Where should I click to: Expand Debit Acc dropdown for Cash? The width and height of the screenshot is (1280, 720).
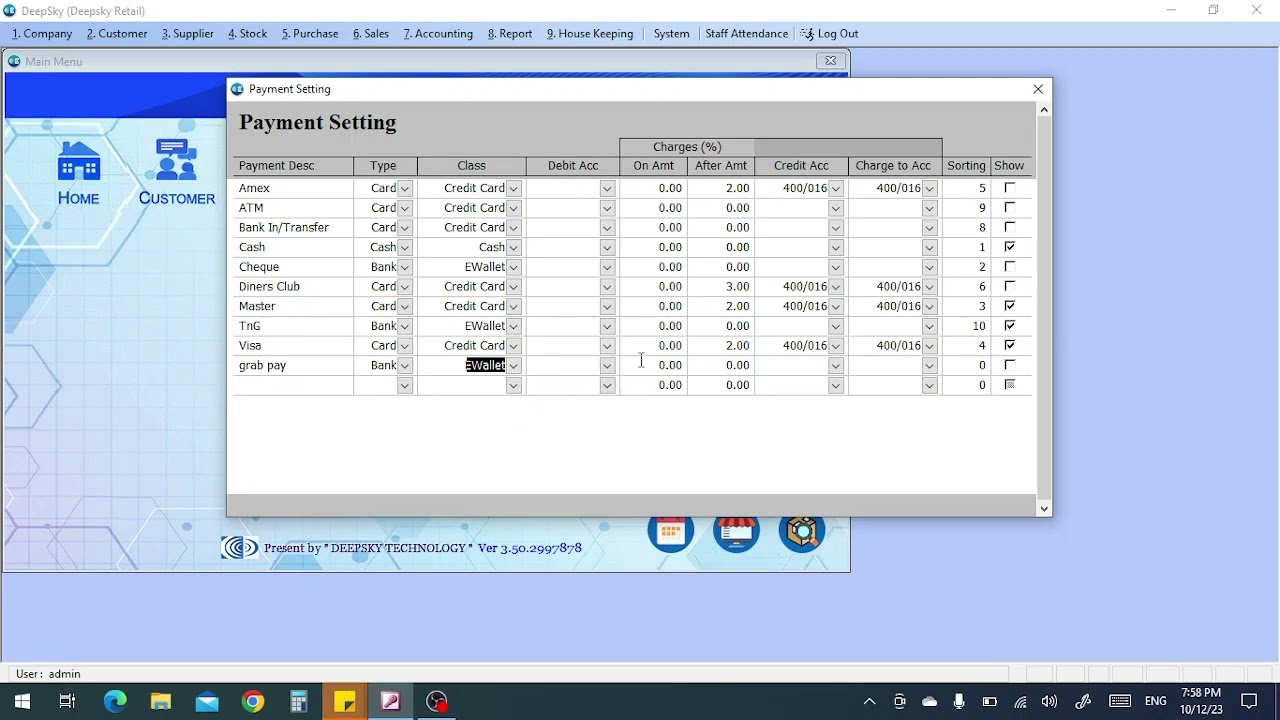click(x=607, y=247)
